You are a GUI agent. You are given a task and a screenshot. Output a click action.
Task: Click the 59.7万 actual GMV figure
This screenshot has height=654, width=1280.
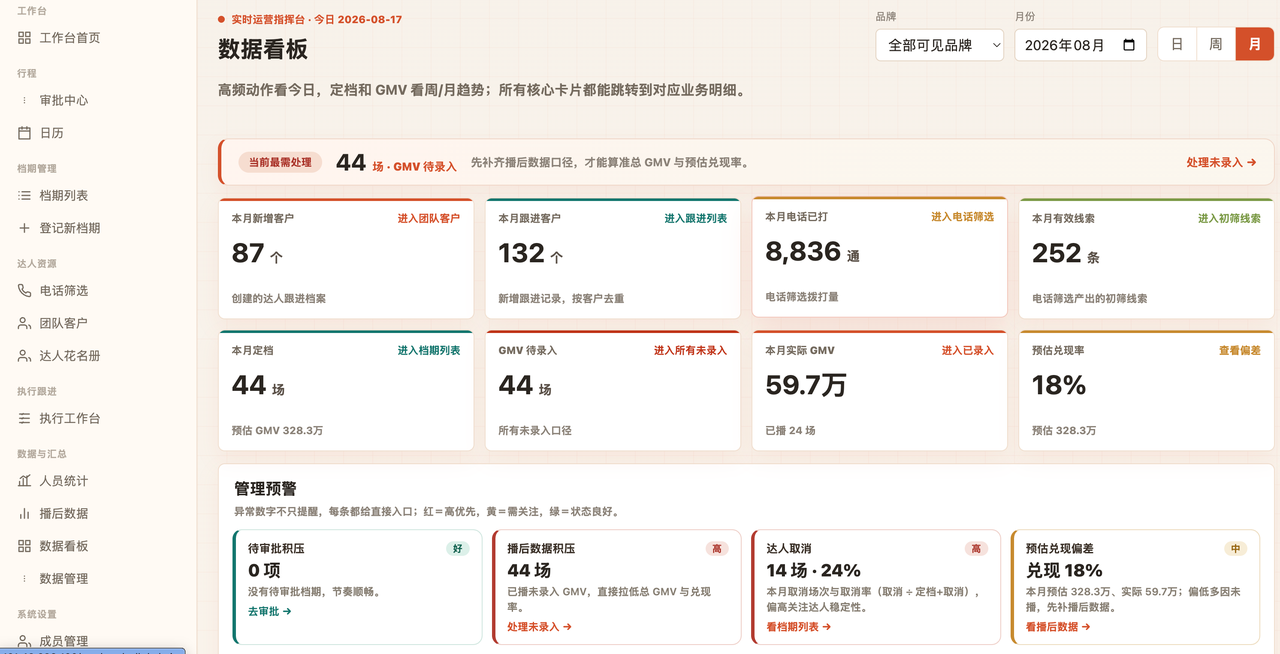[x=806, y=385]
